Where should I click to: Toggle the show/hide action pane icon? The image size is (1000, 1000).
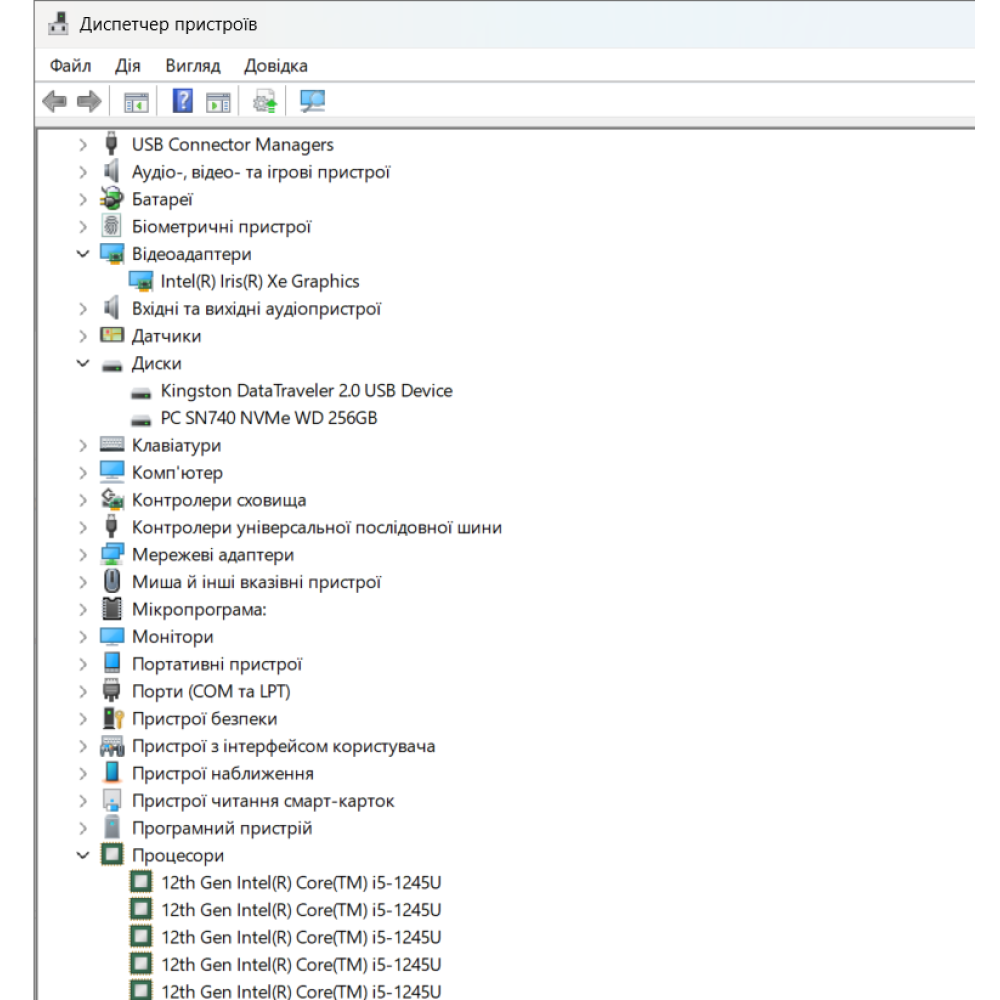click(218, 101)
